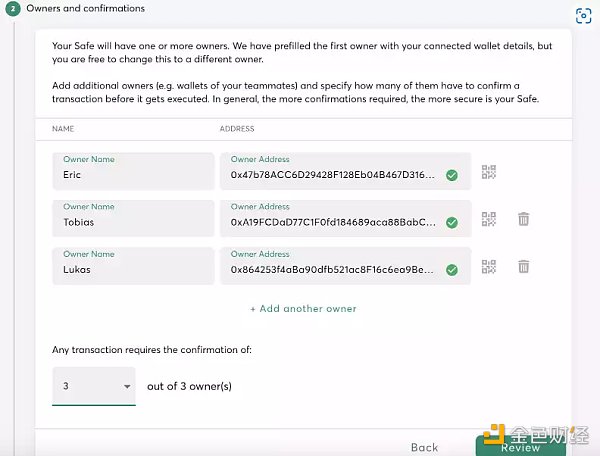Screen dimensions: 600x456
Task: Click green checkmark on Eric's address
Action: [x=452, y=175]
